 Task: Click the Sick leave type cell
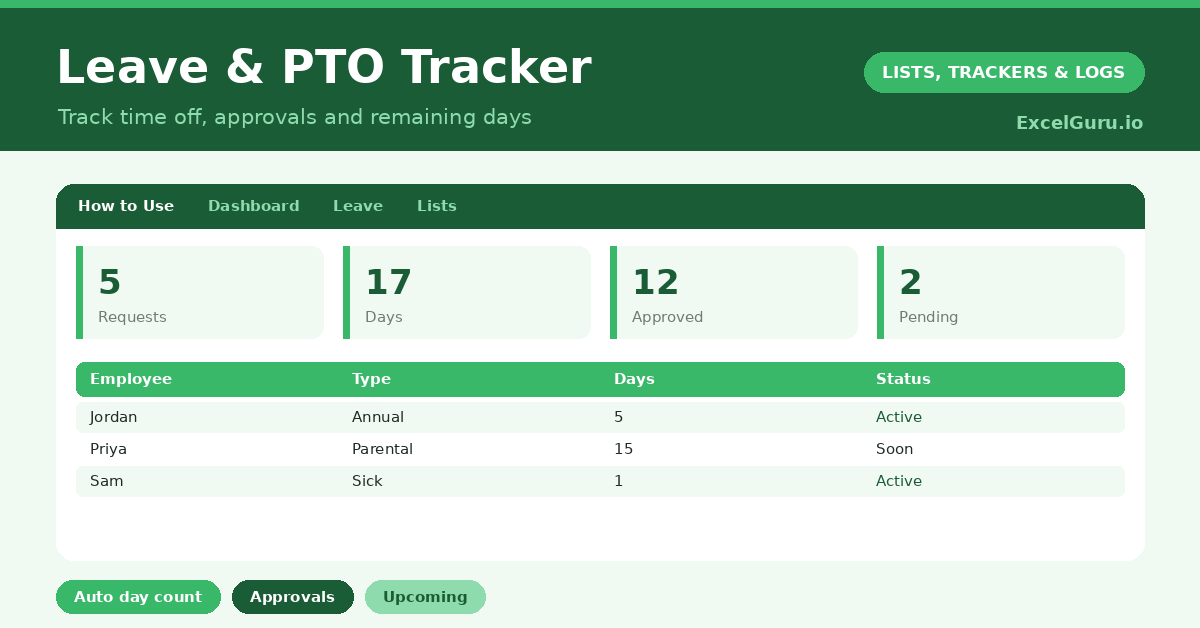367,481
